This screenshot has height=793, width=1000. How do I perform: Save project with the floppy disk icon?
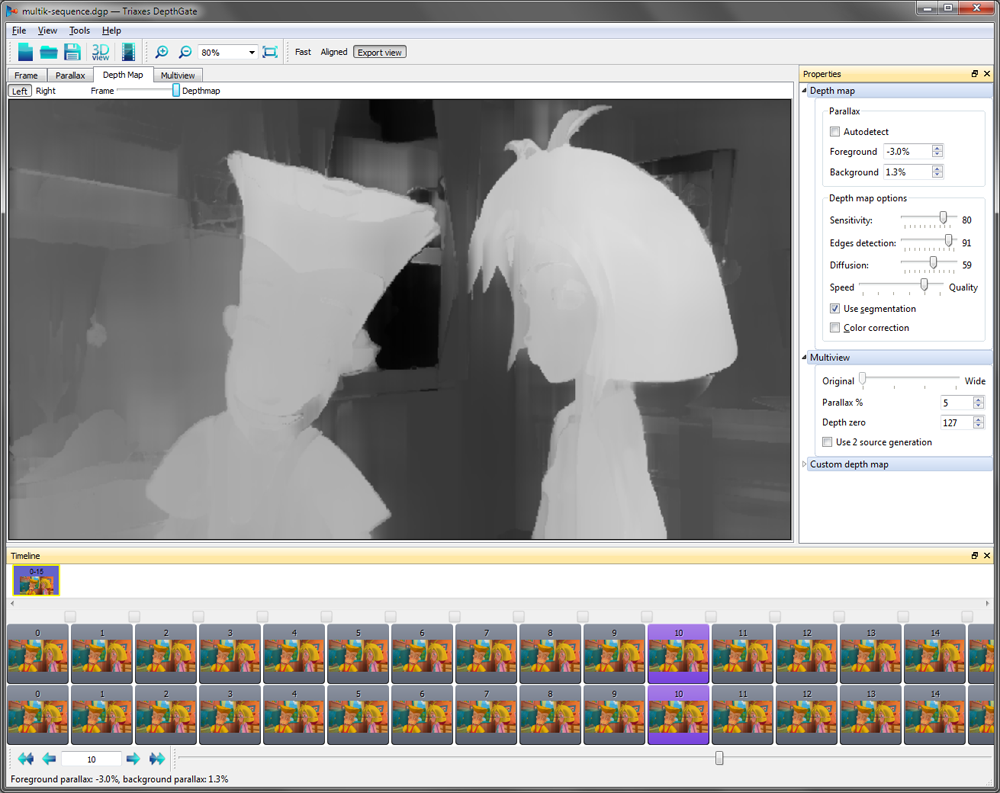click(73, 52)
